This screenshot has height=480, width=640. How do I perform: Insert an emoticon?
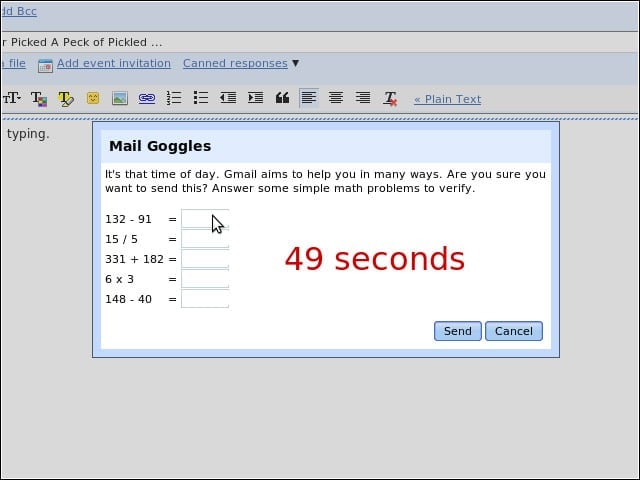coord(93,98)
